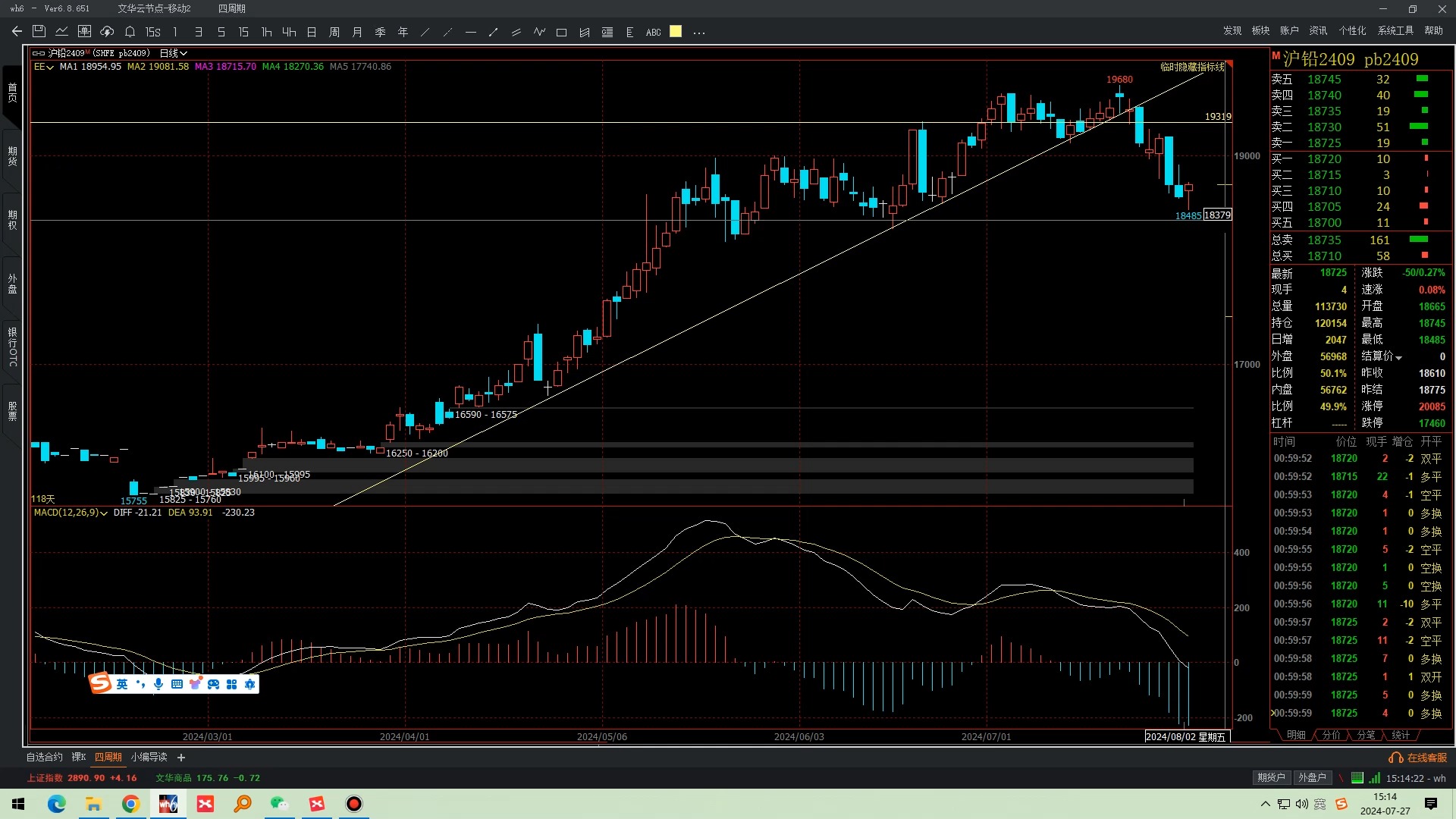Screen dimensions: 1456x819
Task: Switch chart to weekly period 周
Action: pyautogui.click(x=334, y=32)
